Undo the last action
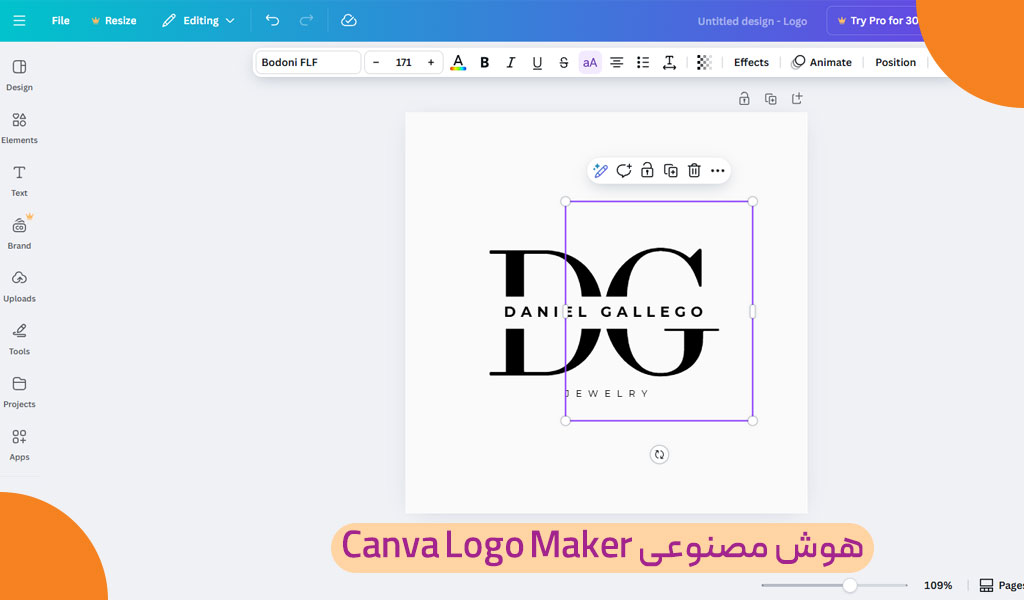The width and height of the screenshot is (1024, 600). pyautogui.click(x=272, y=20)
